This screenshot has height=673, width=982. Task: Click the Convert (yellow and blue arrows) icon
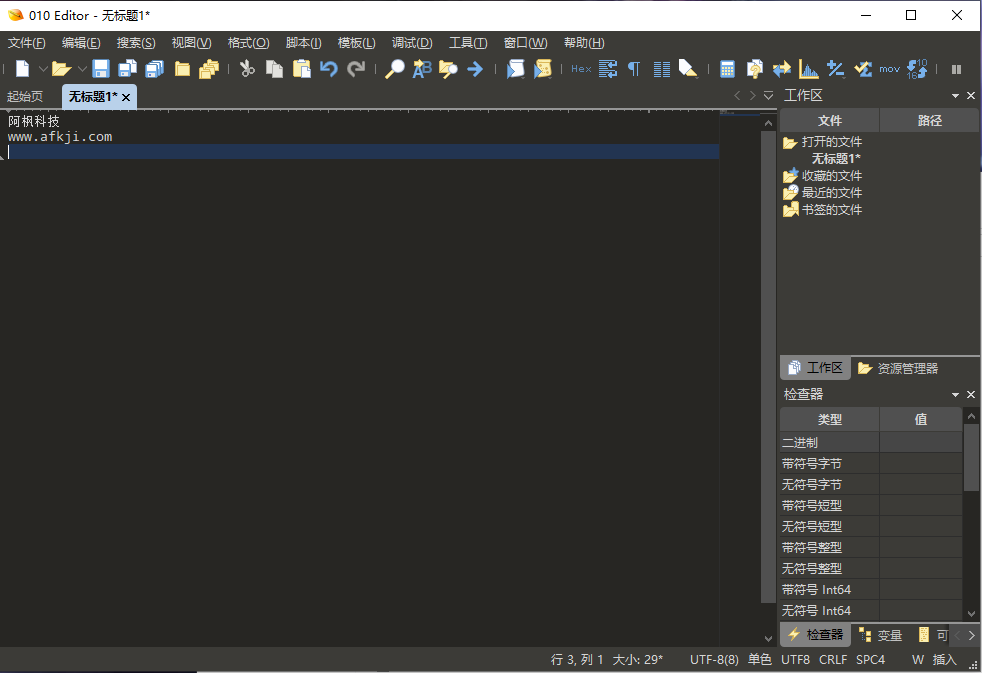782,69
